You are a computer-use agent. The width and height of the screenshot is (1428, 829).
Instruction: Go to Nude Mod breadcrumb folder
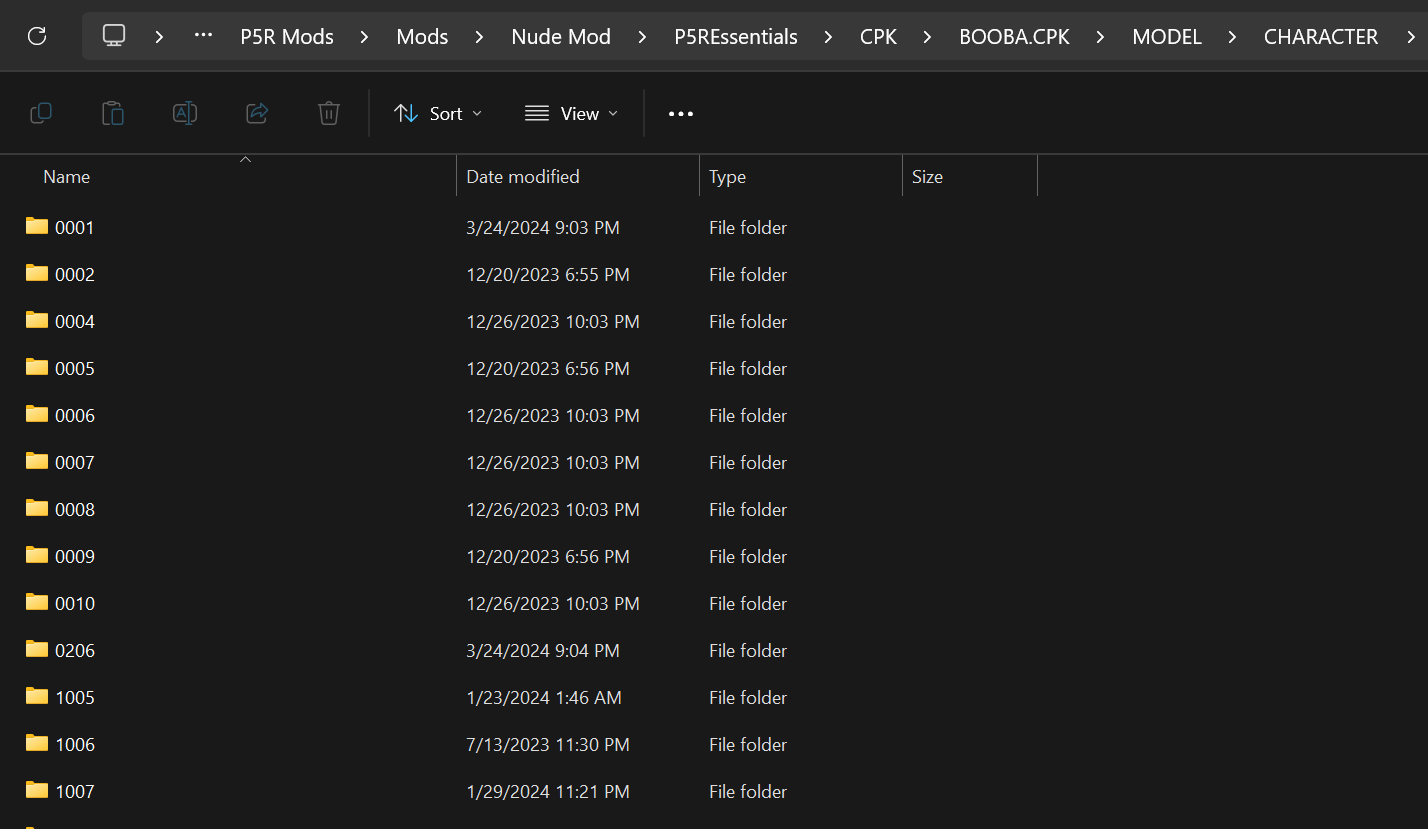(561, 37)
